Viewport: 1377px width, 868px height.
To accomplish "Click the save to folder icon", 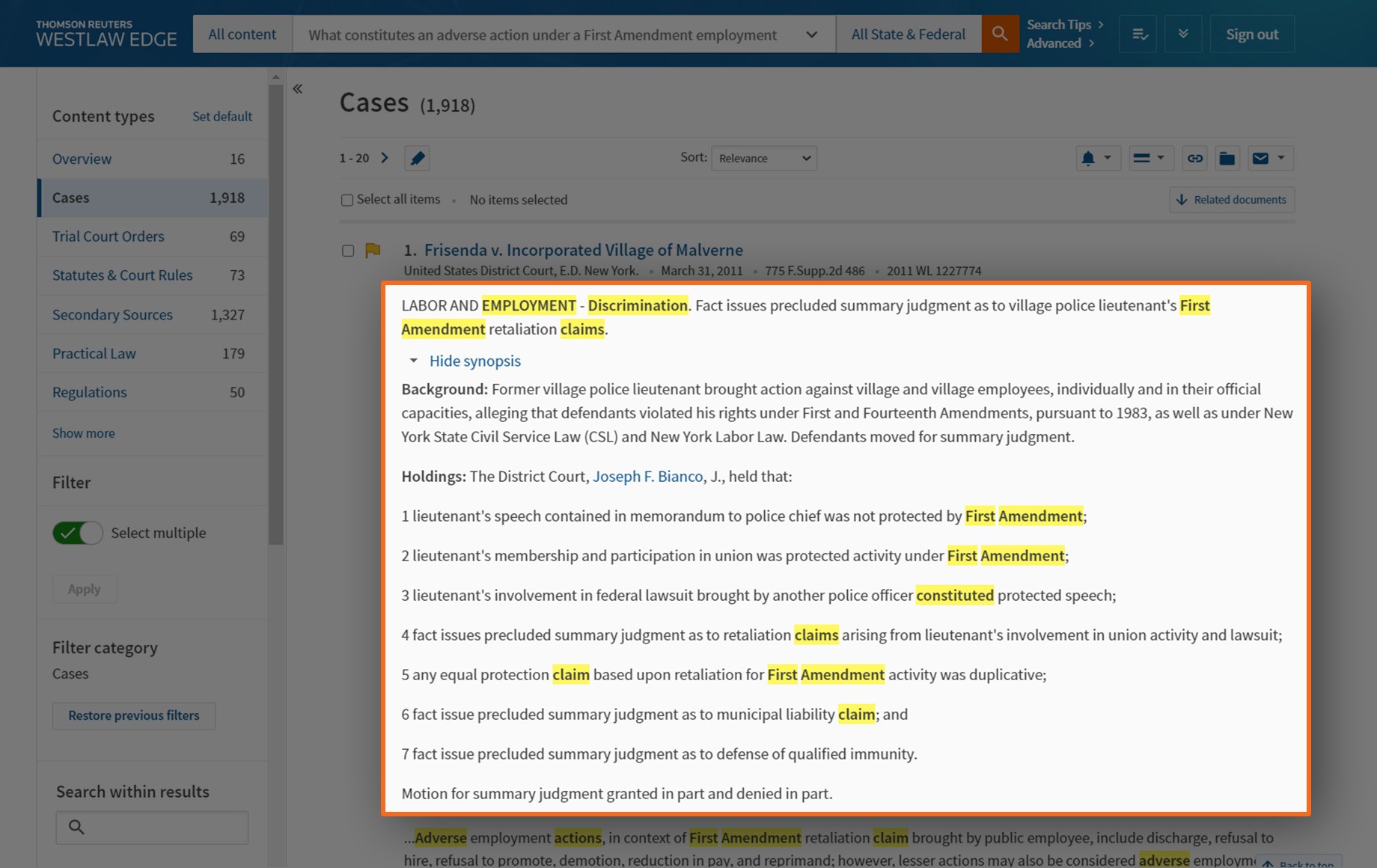I will (1227, 158).
